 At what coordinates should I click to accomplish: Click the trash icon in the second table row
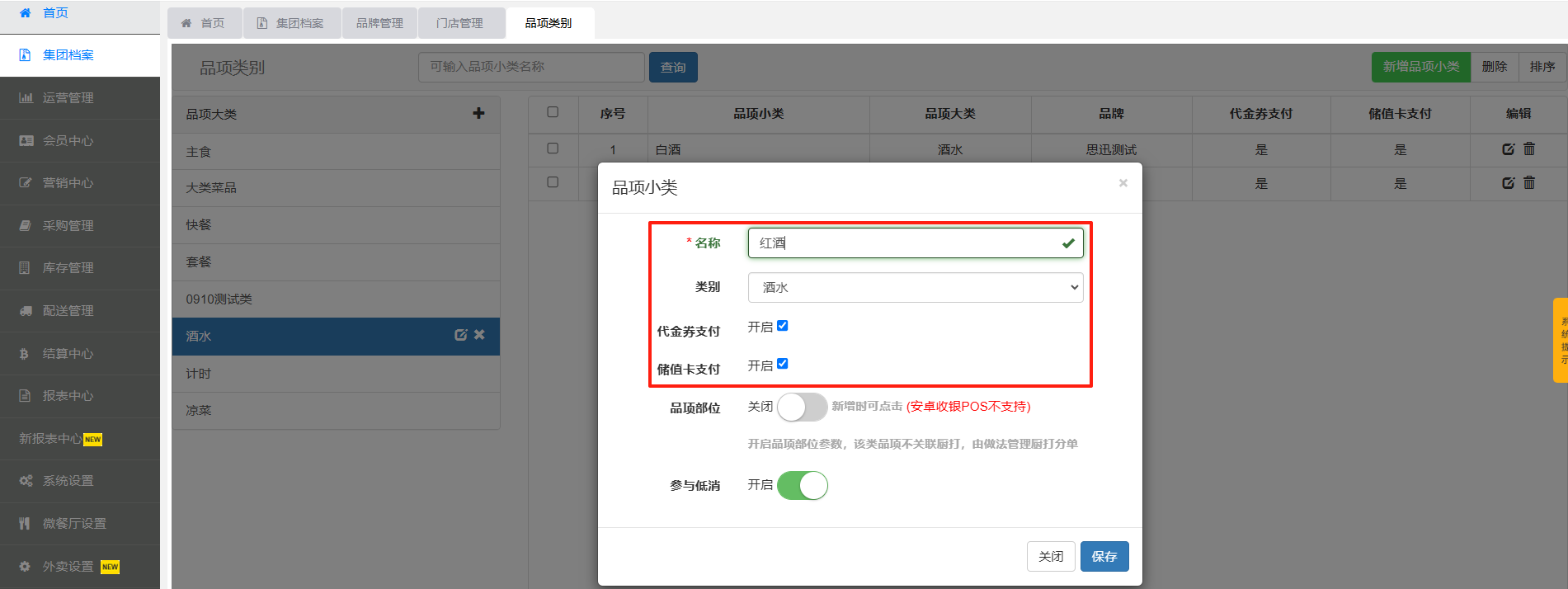[1529, 183]
